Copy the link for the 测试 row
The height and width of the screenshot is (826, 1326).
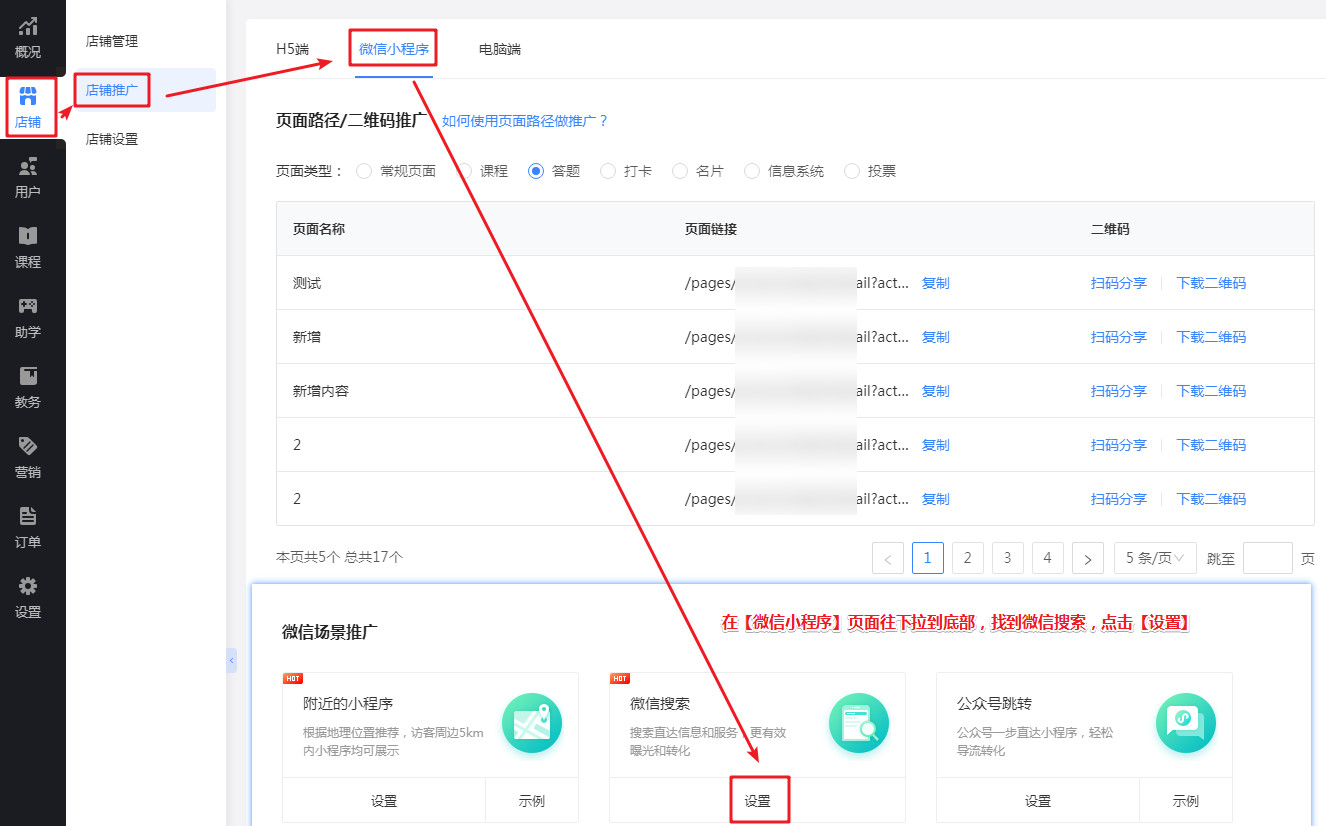(x=935, y=283)
